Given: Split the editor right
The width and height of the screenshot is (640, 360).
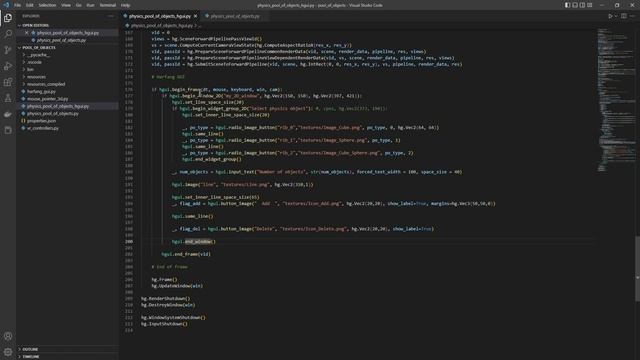Looking at the screenshot, I should (x=624, y=16).
